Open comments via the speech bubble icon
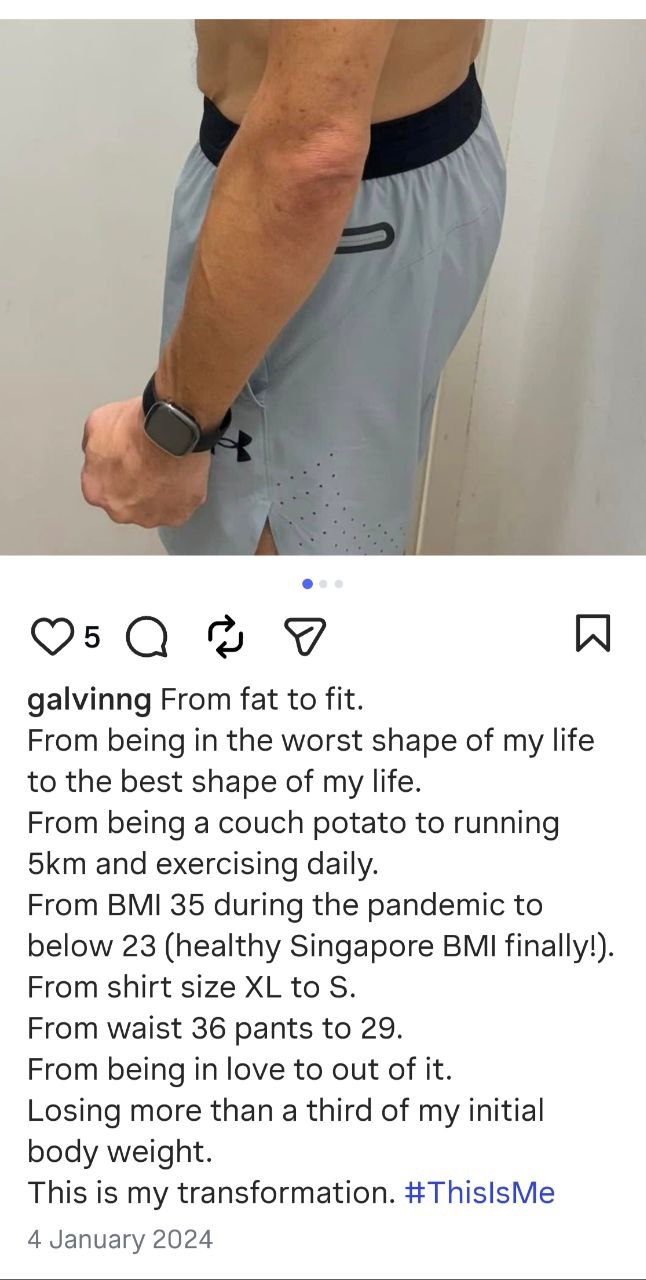646x1280 pixels. 147,636
